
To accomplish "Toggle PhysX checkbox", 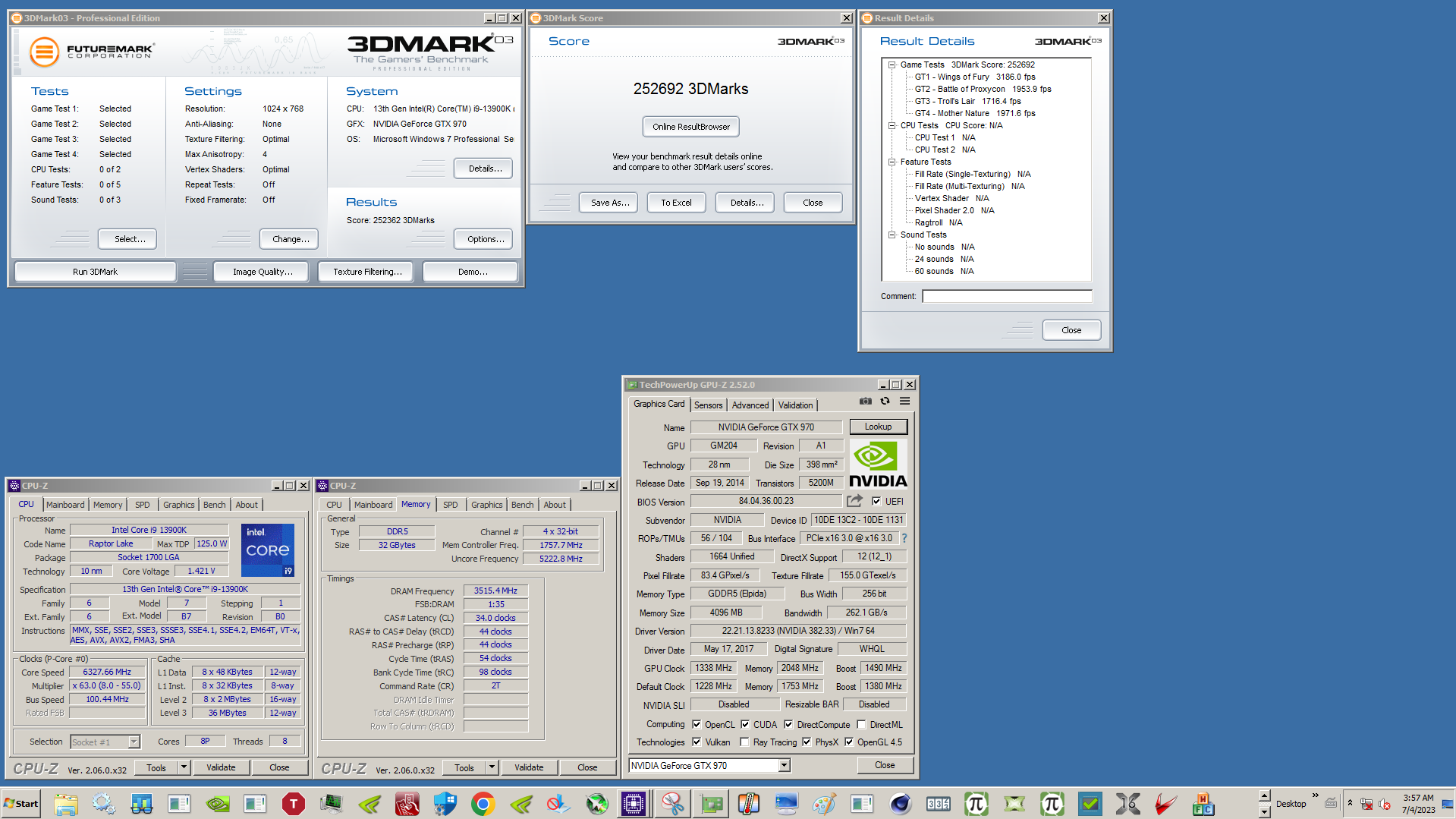I will (x=807, y=742).
